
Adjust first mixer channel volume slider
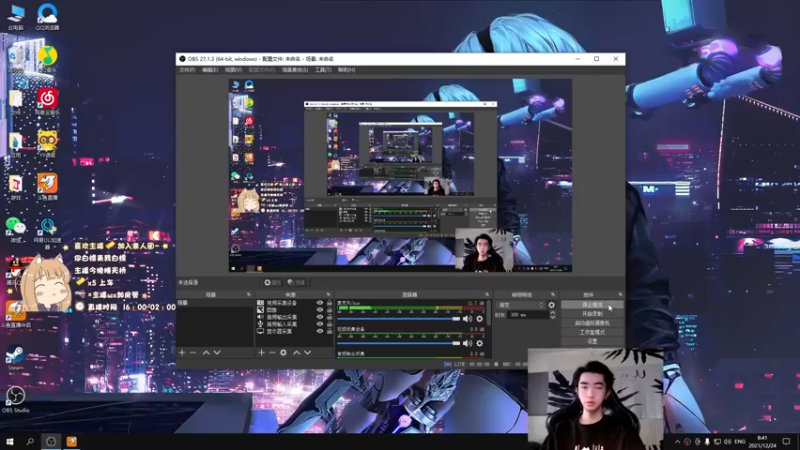(x=398, y=319)
